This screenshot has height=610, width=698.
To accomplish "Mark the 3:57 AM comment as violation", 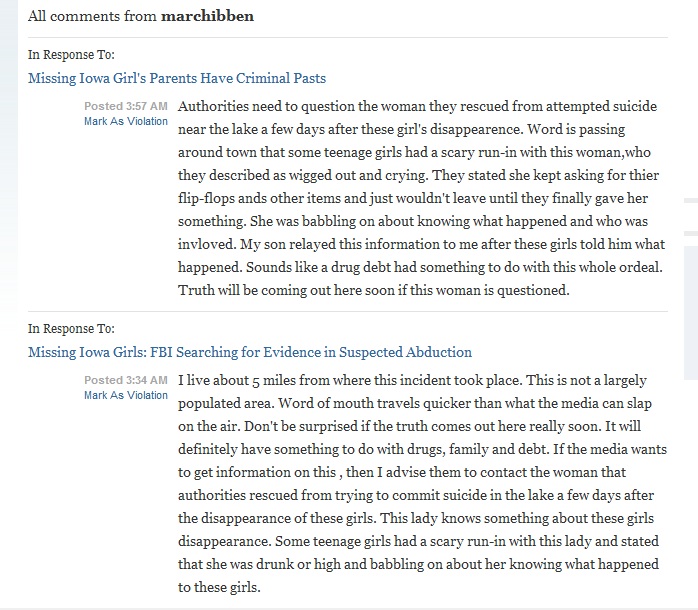I will tap(126, 120).
